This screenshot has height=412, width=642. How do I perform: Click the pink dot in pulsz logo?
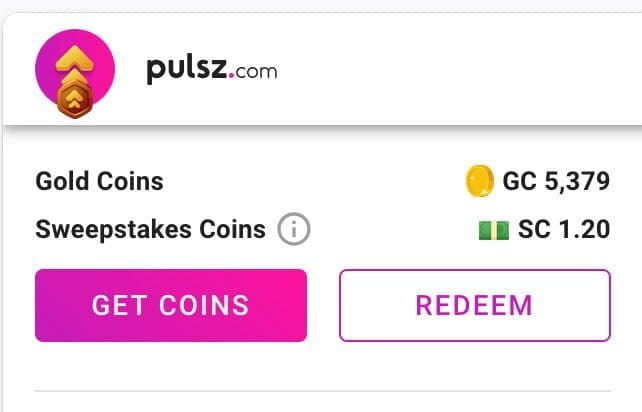click(x=231, y=75)
